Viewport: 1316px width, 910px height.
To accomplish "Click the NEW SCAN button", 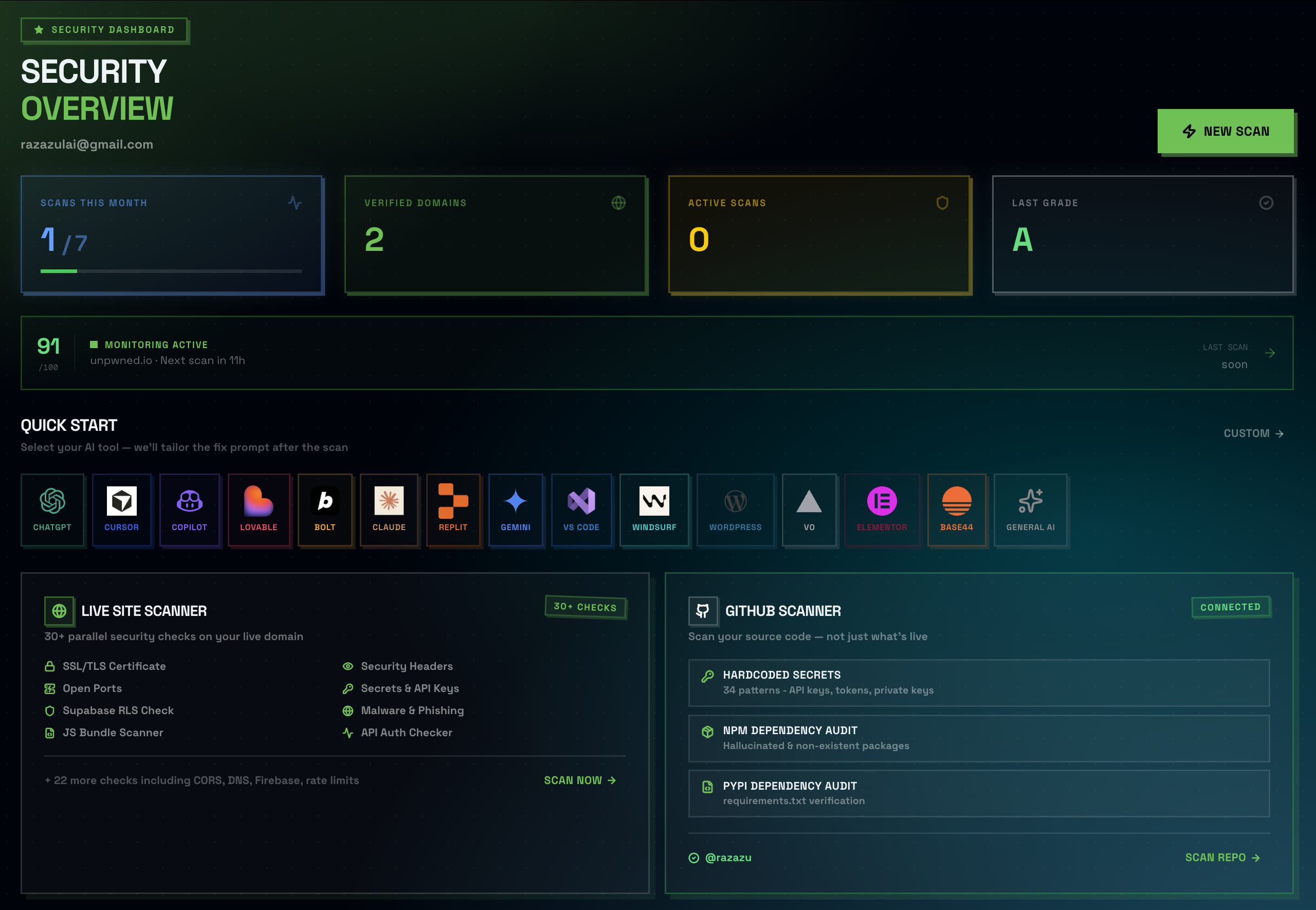I will point(1226,131).
